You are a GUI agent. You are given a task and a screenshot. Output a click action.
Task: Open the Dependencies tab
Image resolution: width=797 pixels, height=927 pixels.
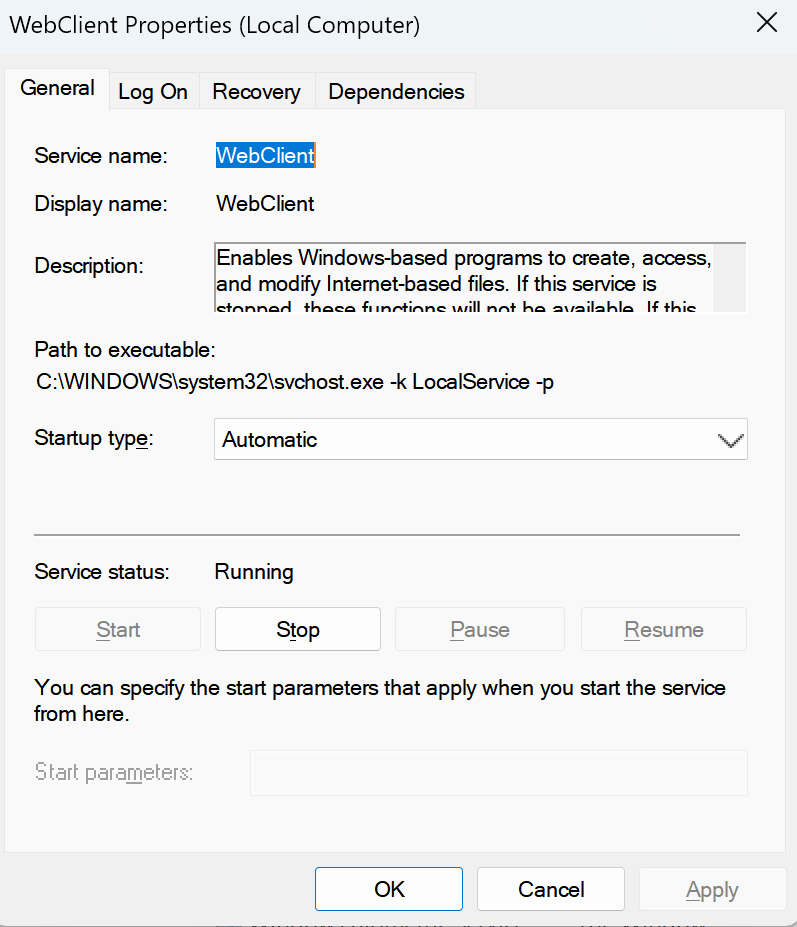click(396, 92)
